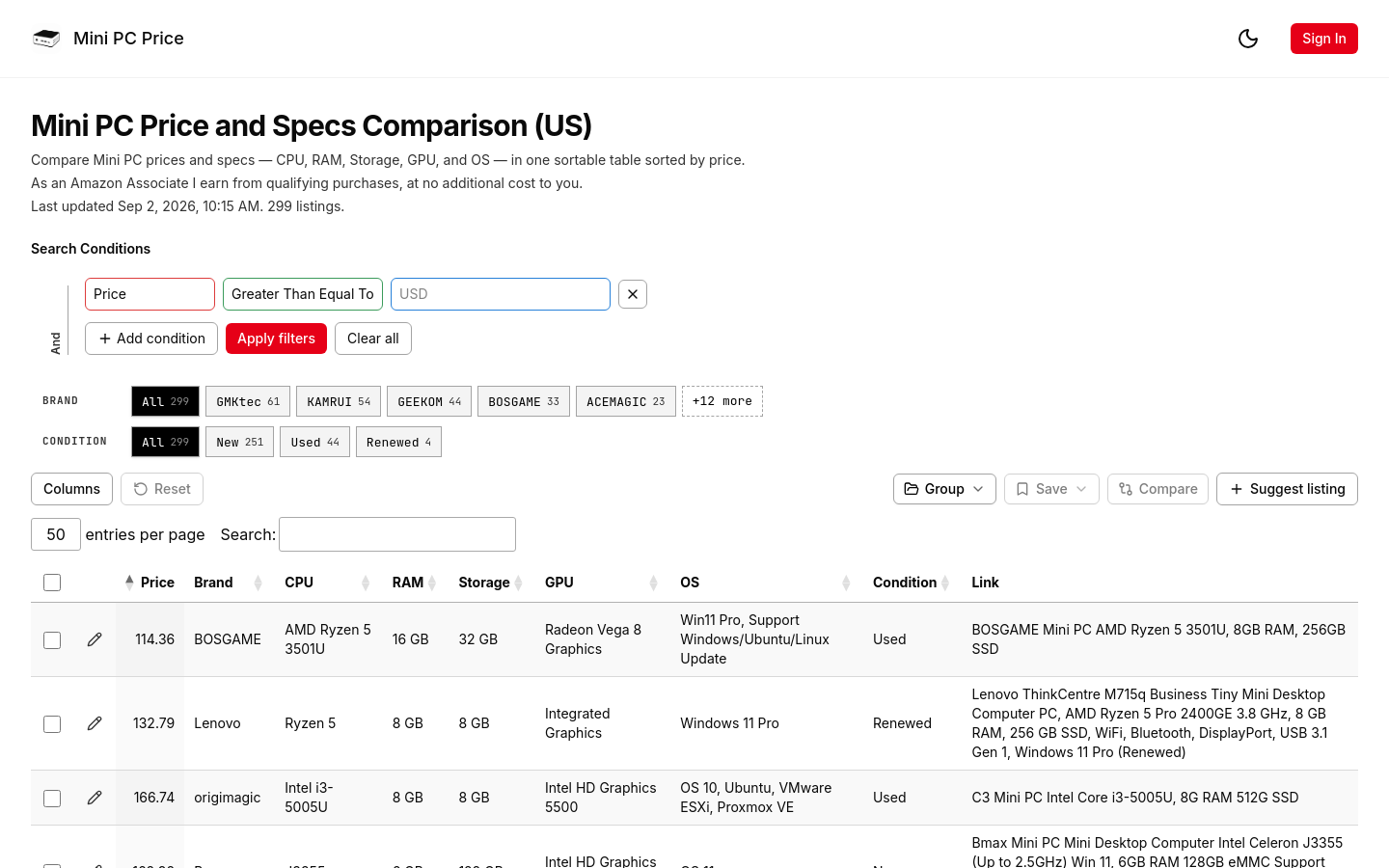The width and height of the screenshot is (1389, 868).
Task: Open Bmax Mini PC Celeron J3355 listing
Action: tap(1157, 853)
